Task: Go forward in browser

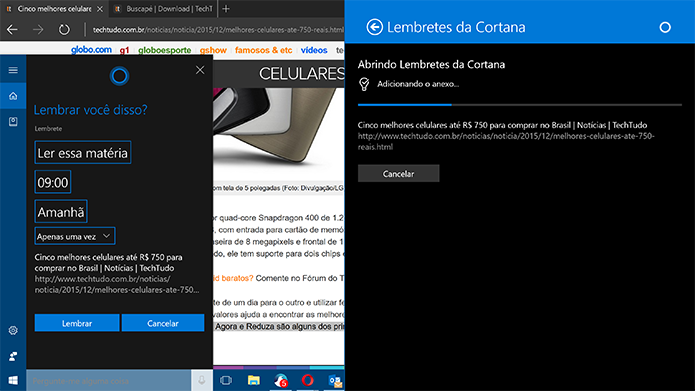Action: tap(38, 30)
